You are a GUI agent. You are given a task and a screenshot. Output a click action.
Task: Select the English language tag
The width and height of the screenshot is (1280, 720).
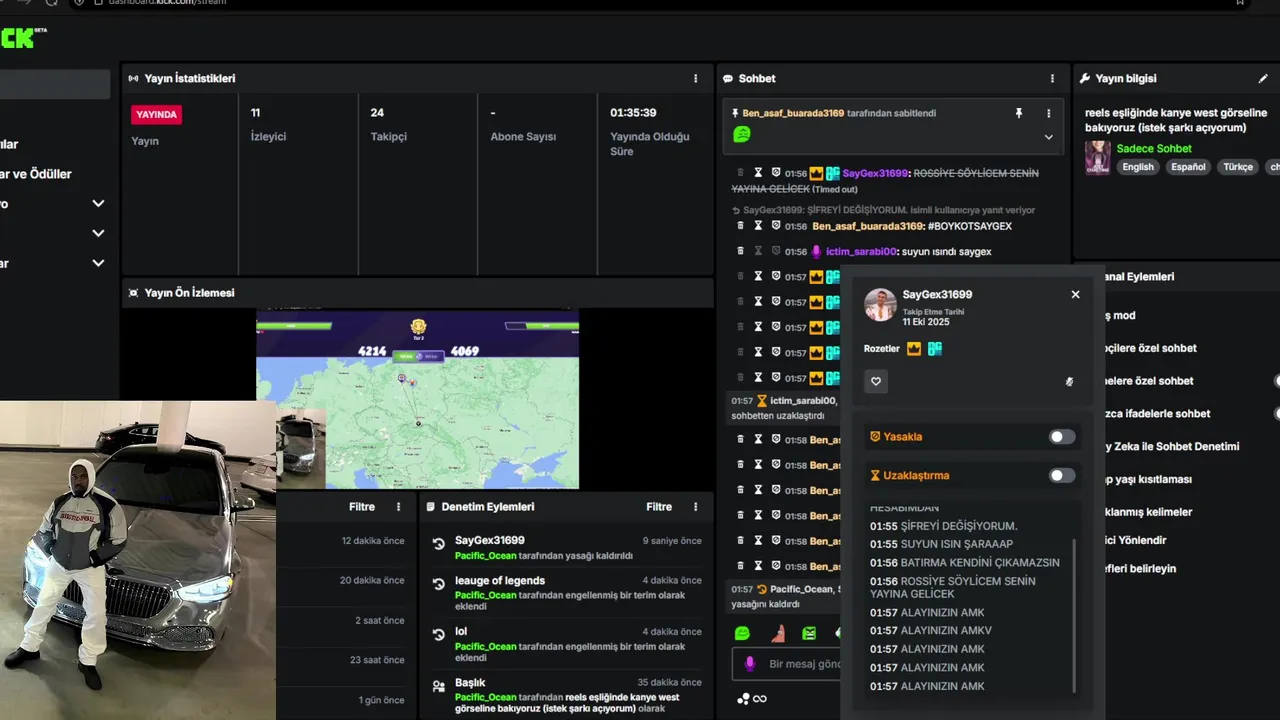coord(1138,167)
